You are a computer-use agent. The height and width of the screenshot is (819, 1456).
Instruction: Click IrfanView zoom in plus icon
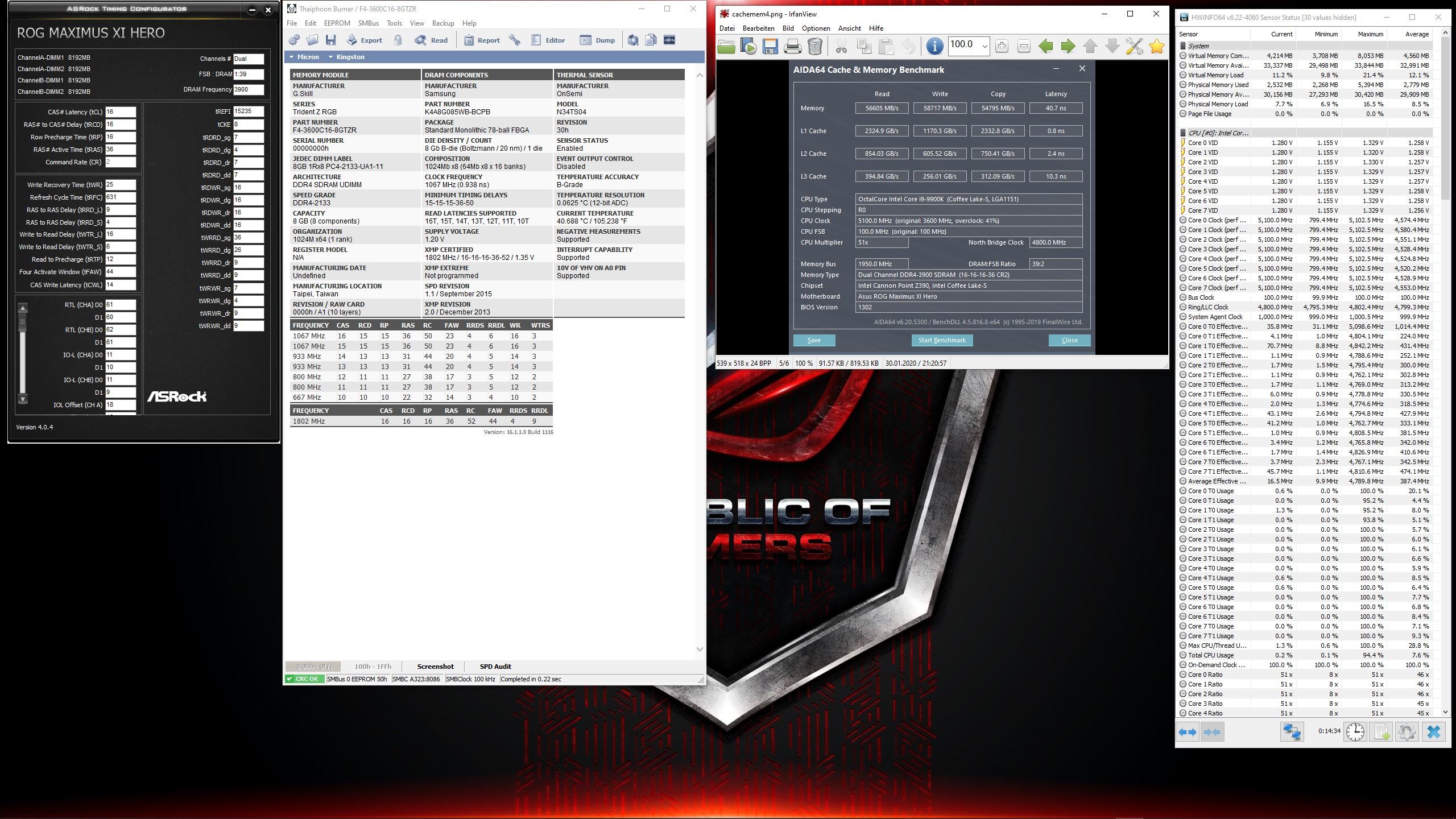[x=1002, y=46]
